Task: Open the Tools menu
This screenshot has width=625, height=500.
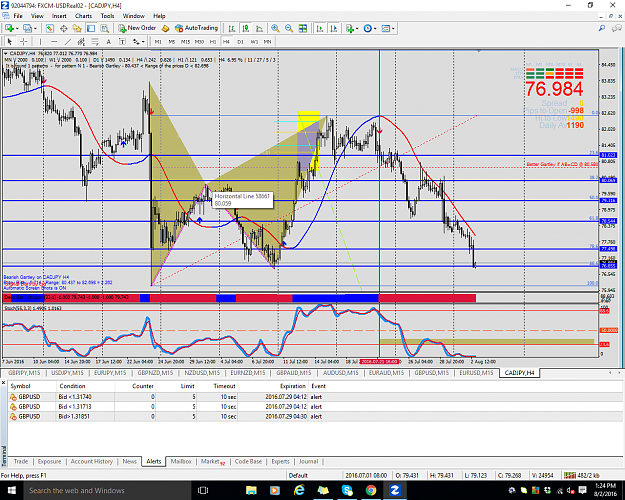Action: 107,16
